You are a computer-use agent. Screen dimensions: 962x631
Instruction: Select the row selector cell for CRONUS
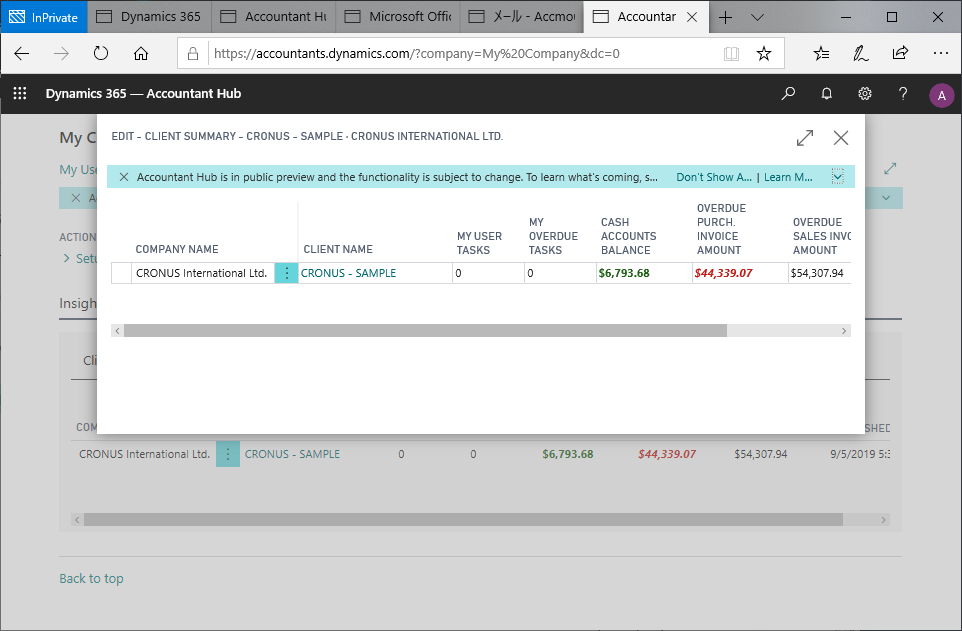click(121, 273)
